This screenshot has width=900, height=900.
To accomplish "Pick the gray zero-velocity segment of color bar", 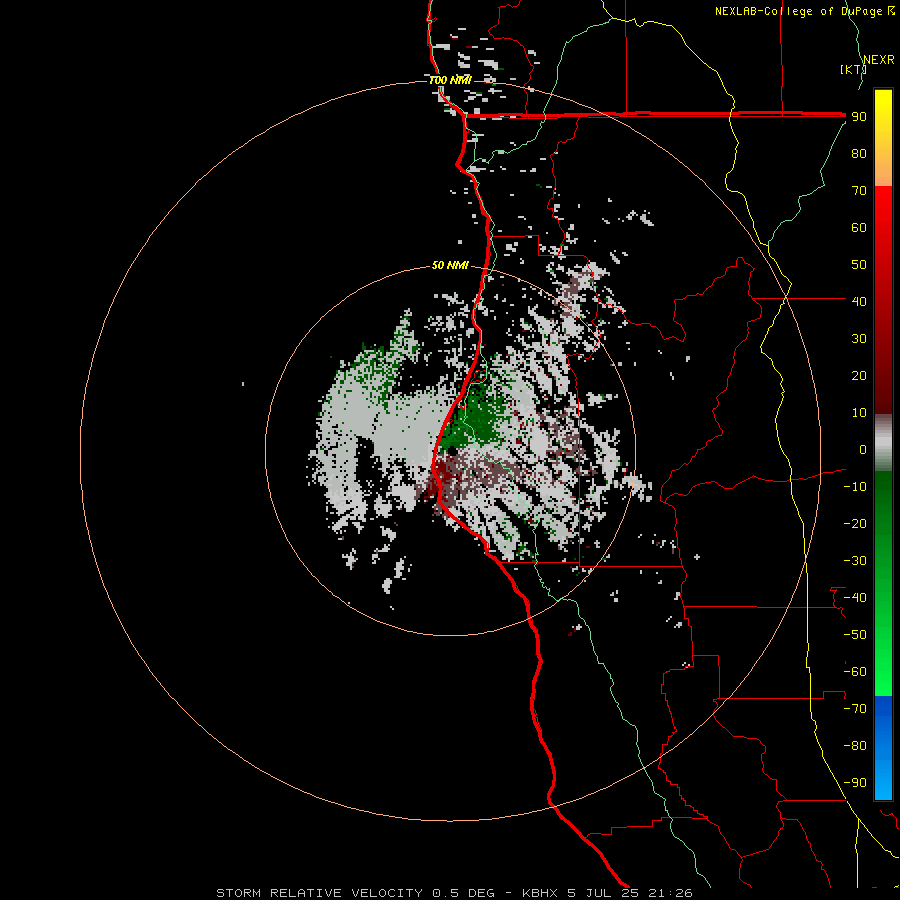I will coord(883,443).
